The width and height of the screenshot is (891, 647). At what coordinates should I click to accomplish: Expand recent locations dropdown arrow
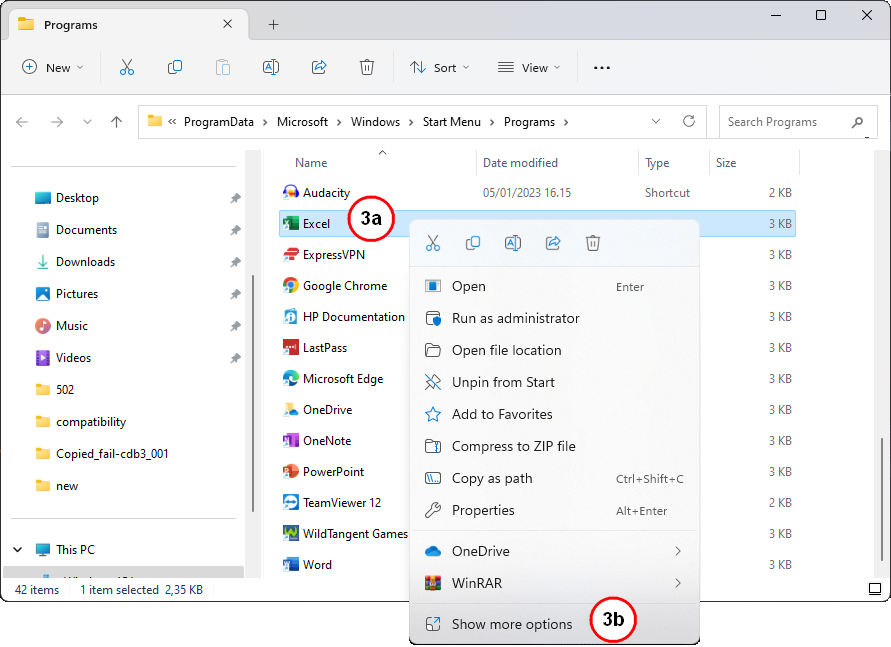coord(87,122)
